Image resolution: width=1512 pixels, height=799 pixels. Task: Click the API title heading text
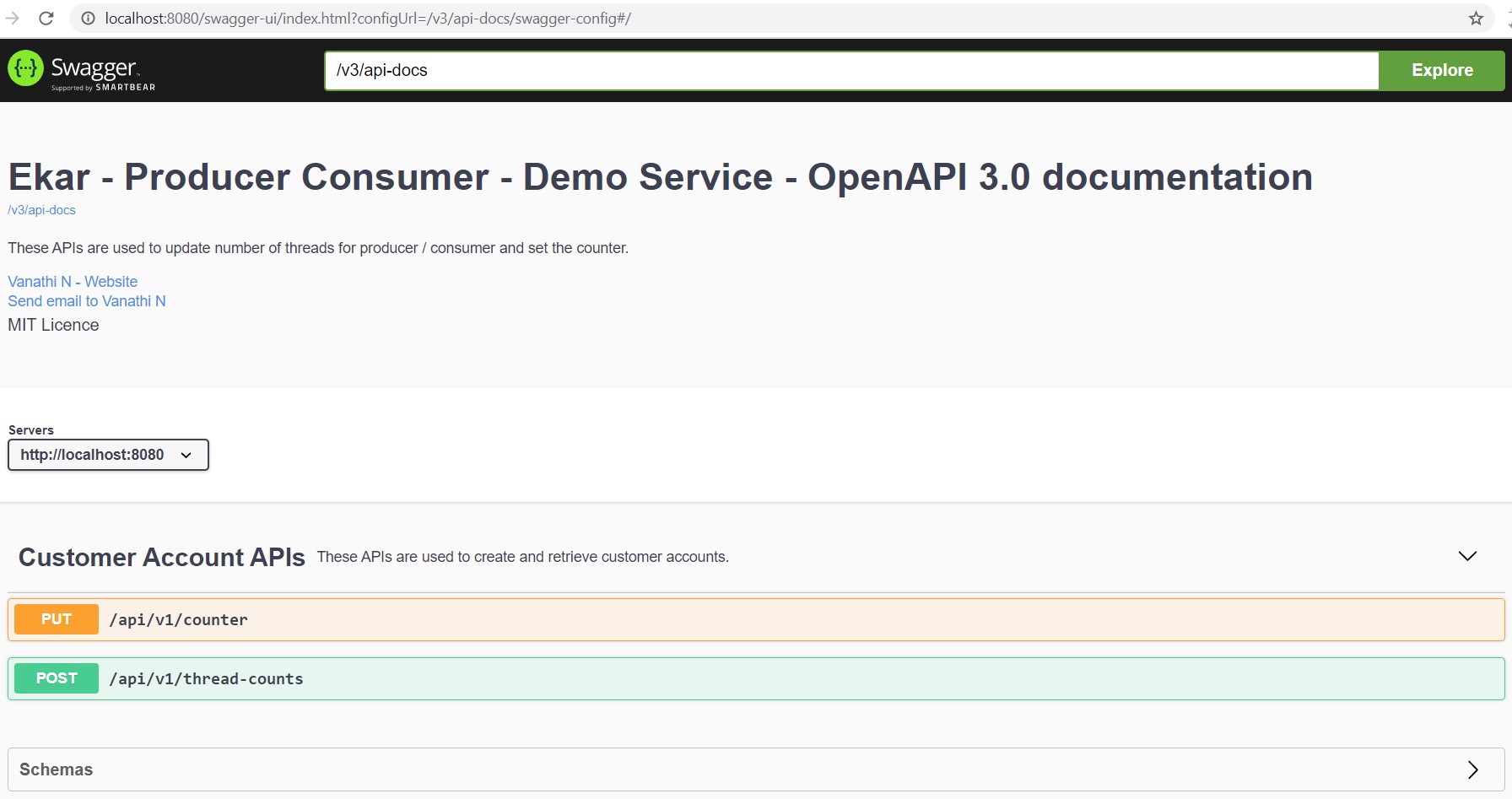pos(660,177)
